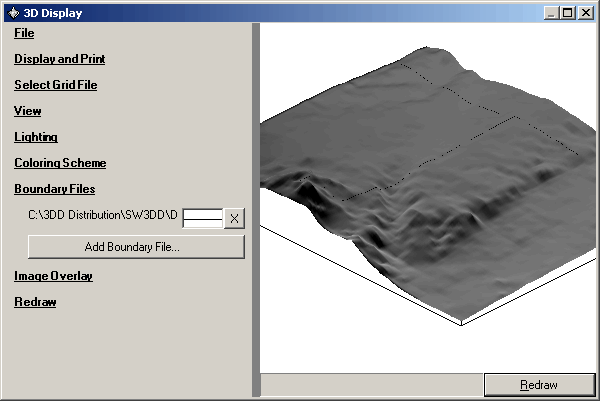This screenshot has height=401, width=600.
Task: Click the Redraw button at bottom right
Action: [x=540, y=385]
